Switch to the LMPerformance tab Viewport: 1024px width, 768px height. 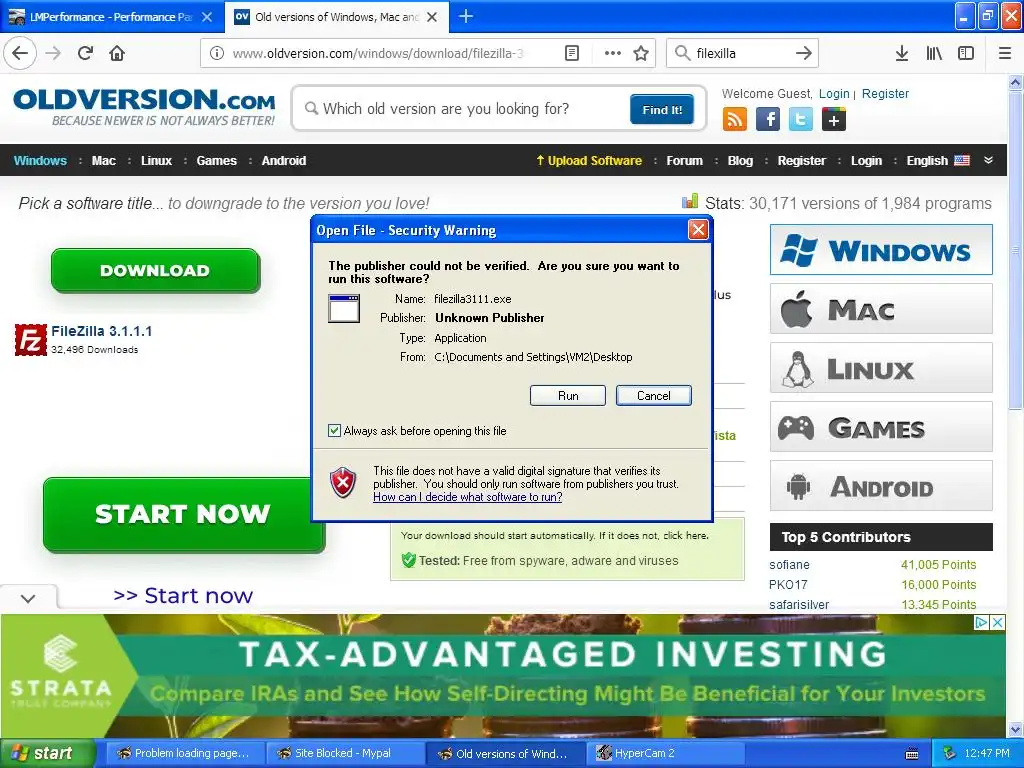111,17
